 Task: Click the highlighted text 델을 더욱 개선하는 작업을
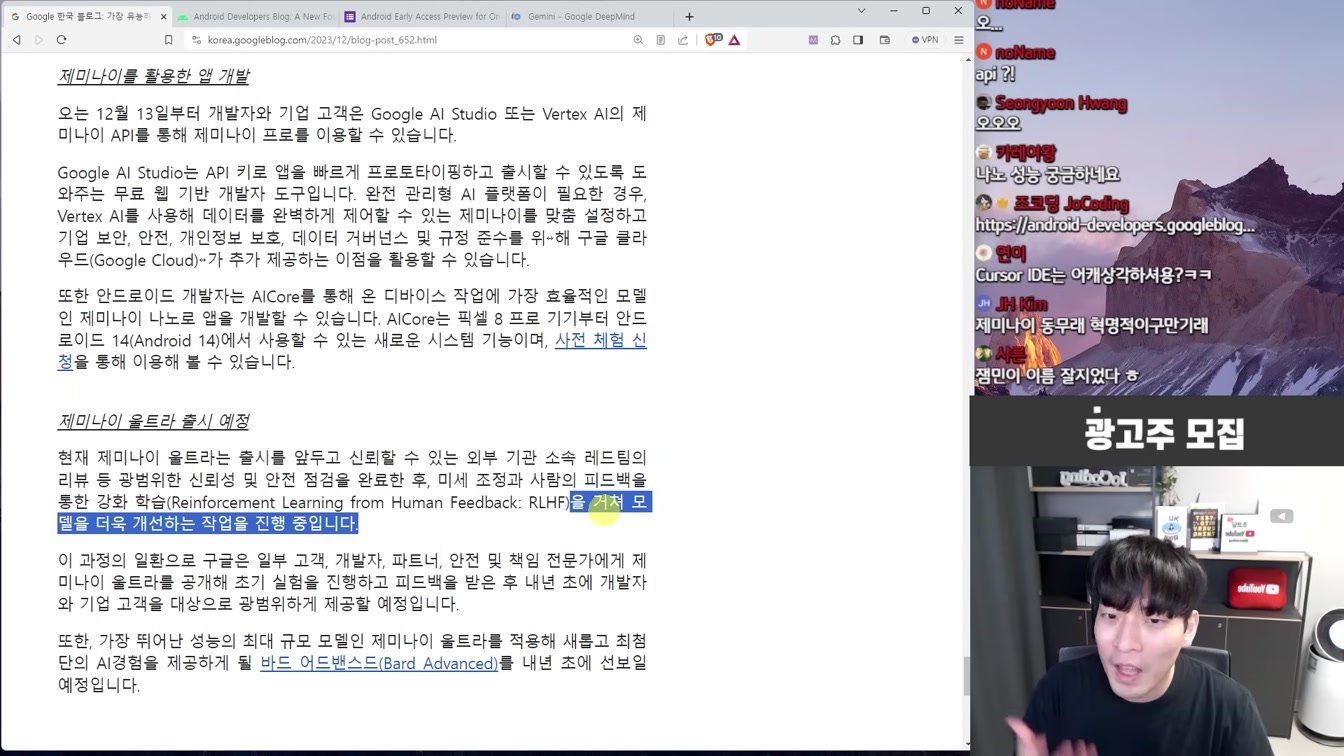click(x=207, y=523)
